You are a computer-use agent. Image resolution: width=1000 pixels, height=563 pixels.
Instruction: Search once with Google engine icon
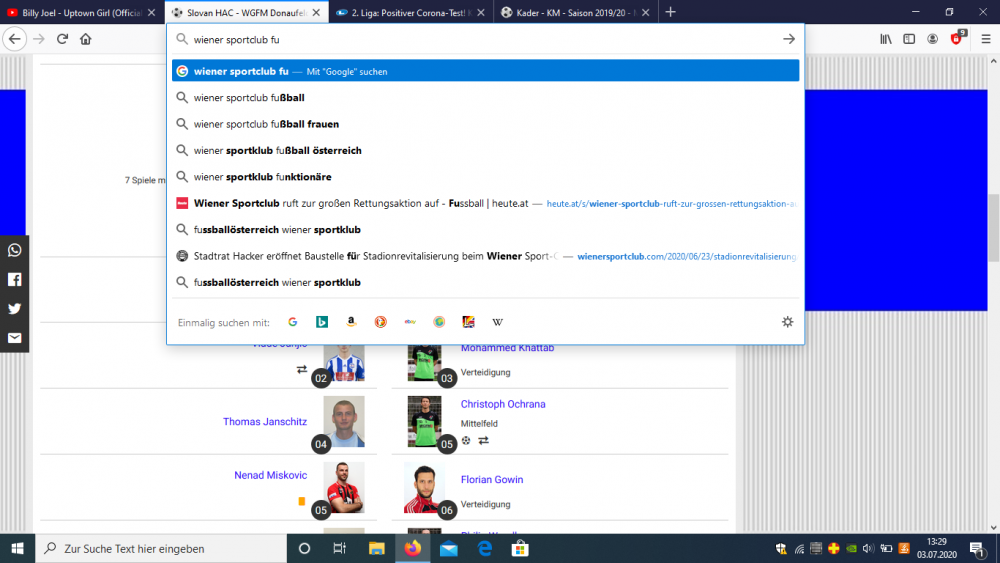[x=292, y=322]
